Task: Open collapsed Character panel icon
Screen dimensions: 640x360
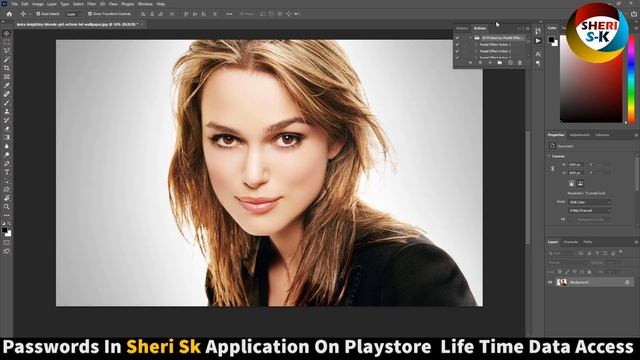Action: click(x=538, y=54)
